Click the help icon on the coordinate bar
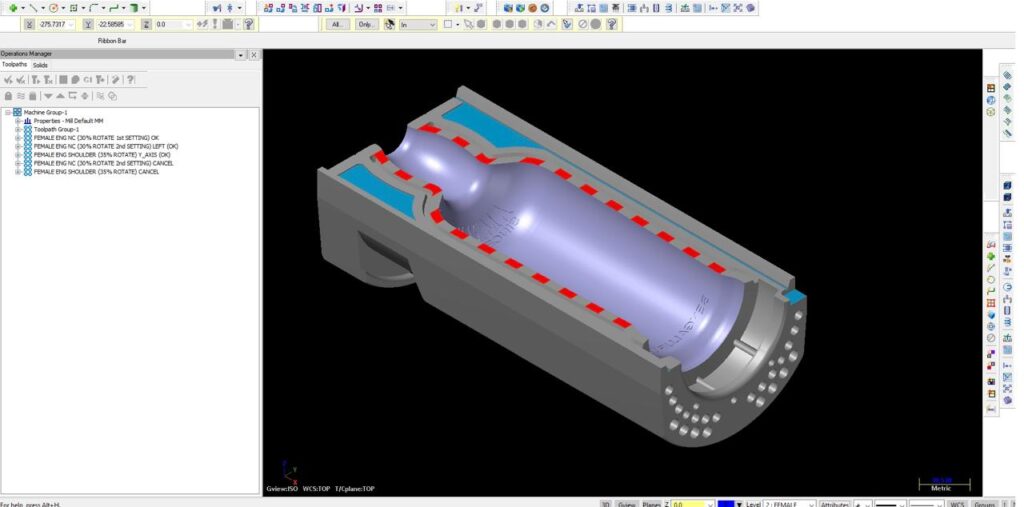1024x507 pixels. tap(248, 24)
